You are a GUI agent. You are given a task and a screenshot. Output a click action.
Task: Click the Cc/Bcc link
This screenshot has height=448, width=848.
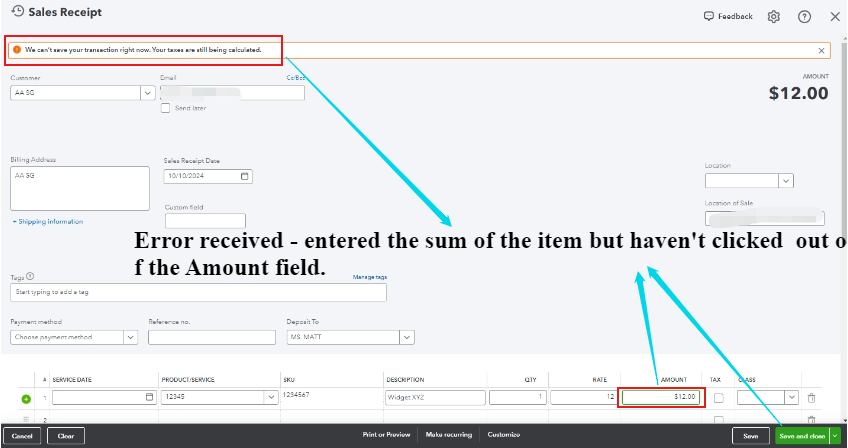pyautogui.click(x=295, y=78)
